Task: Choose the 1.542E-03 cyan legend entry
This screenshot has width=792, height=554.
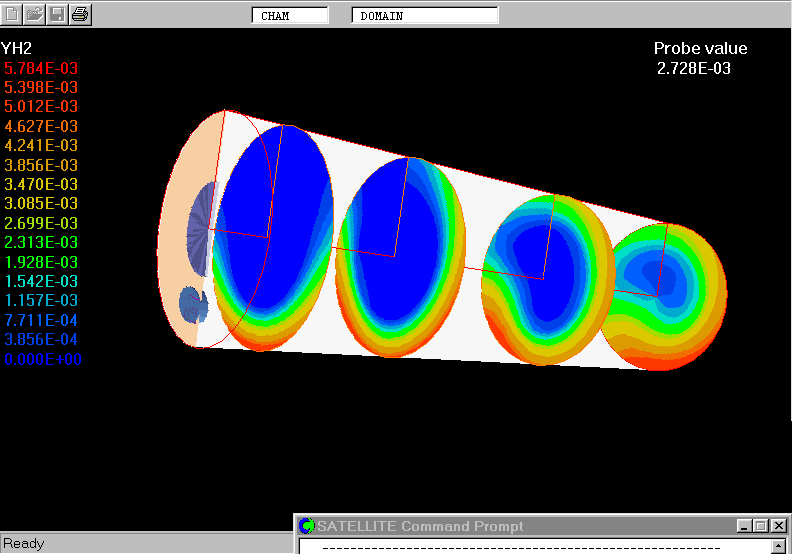Action: (x=41, y=281)
